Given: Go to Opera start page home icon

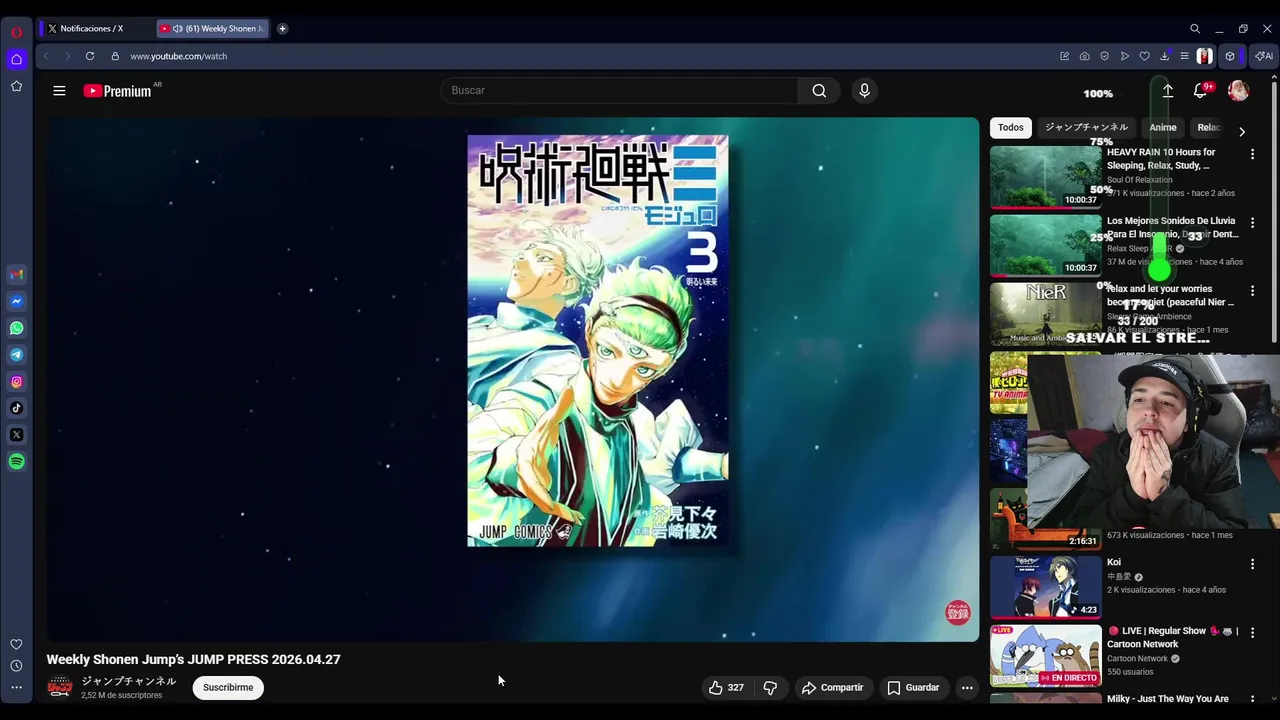Looking at the screenshot, I should coord(17,59).
